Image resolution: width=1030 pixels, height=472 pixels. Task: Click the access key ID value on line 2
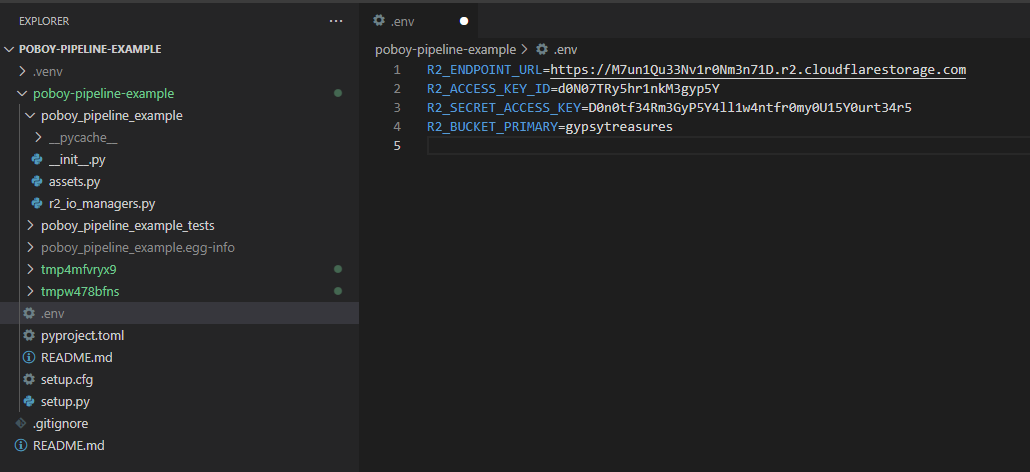639,89
